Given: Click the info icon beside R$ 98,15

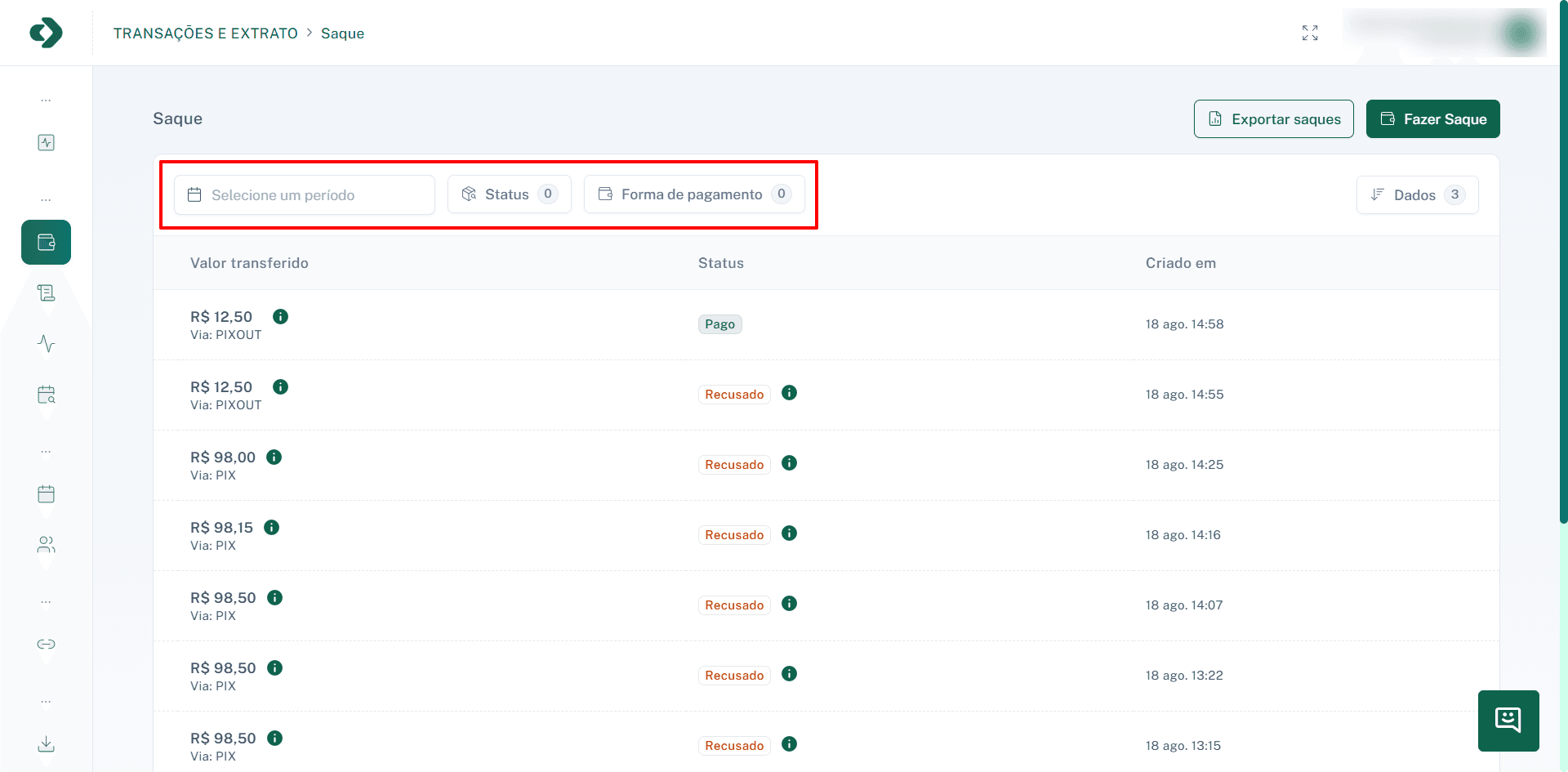Looking at the screenshot, I should (x=272, y=528).
